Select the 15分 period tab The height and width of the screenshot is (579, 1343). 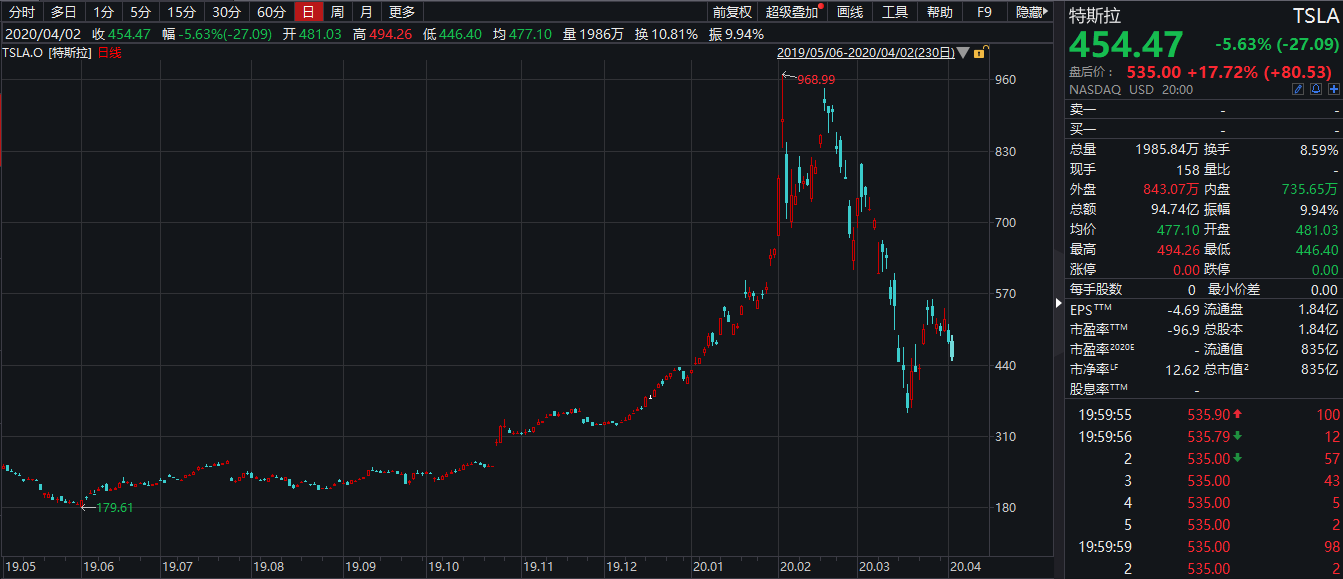pos(182,12)
